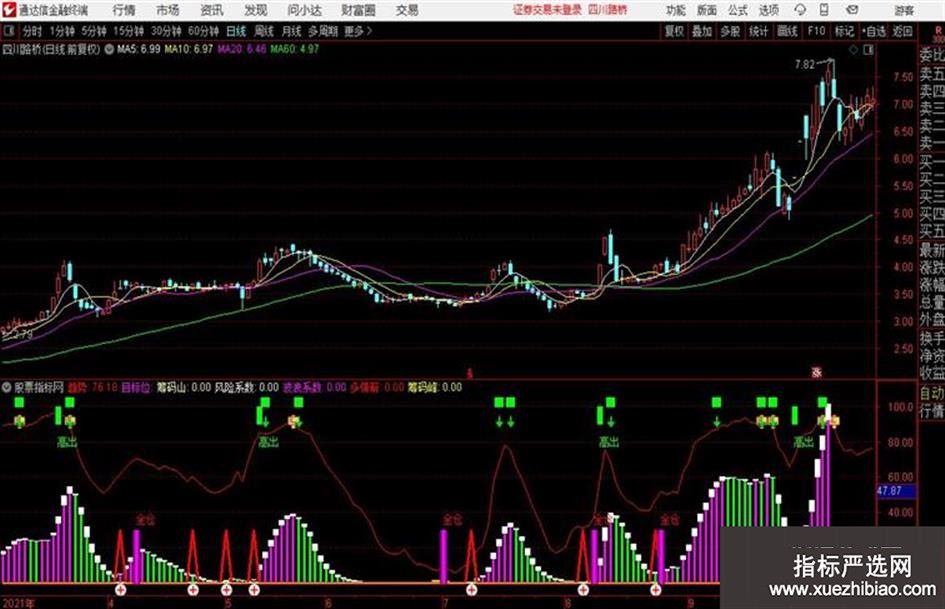The height and width of the screenshot is (609, 945).
Task: Add stock to 自选 watchlist
Action: coord(874,31)
